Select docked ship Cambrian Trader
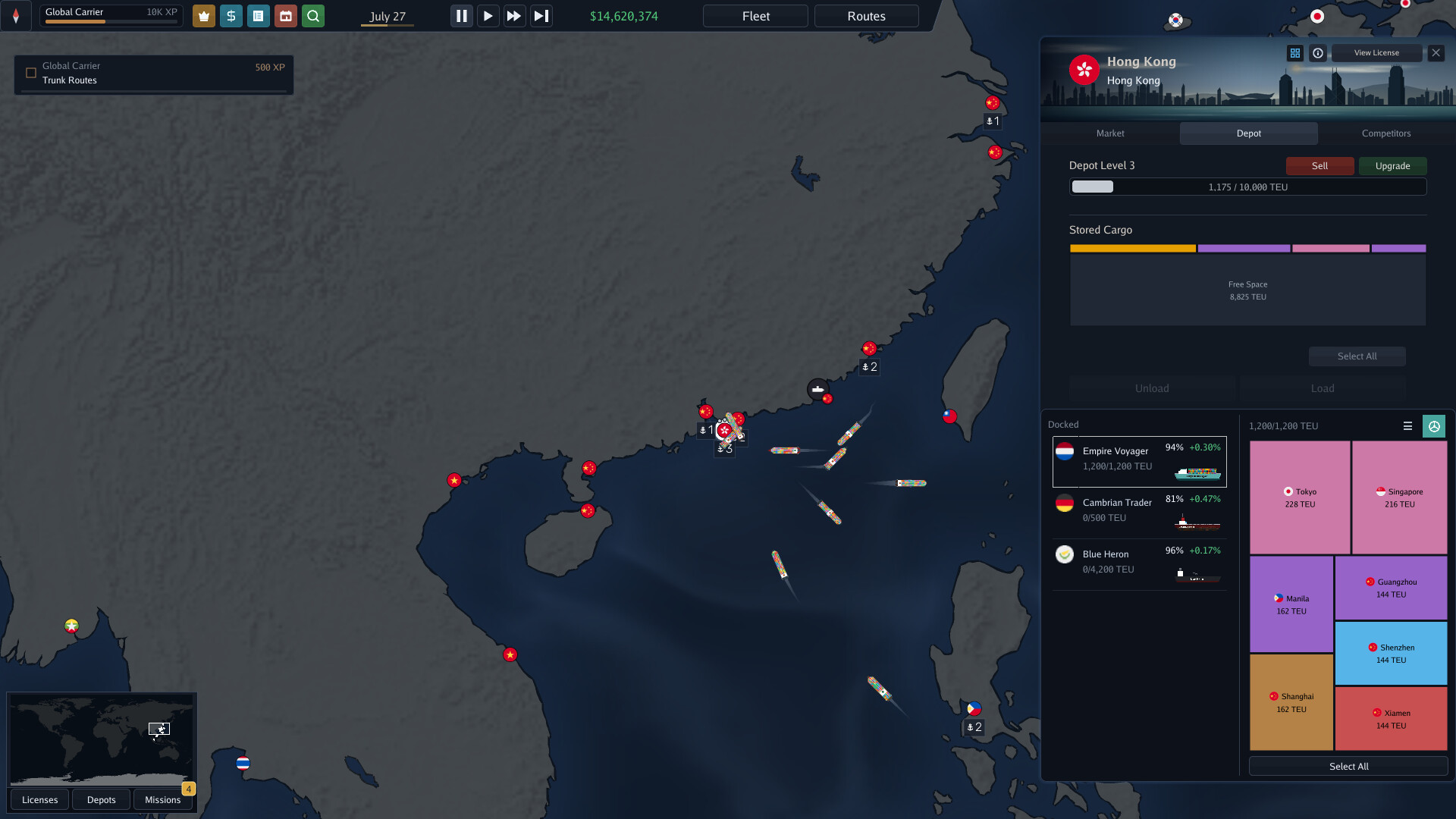Viewport: 1456px width, 819px height. point(1139,513)
